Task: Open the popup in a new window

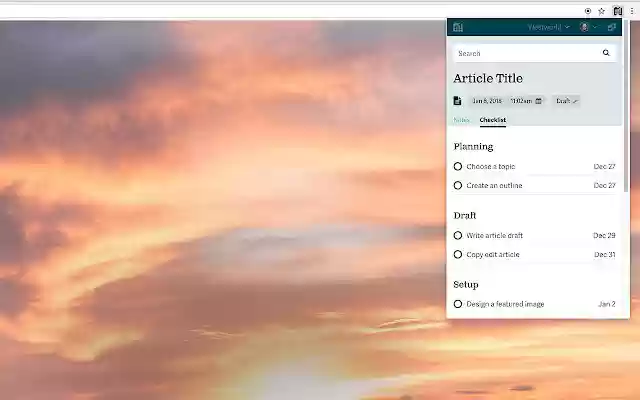Action: [611, 27]
